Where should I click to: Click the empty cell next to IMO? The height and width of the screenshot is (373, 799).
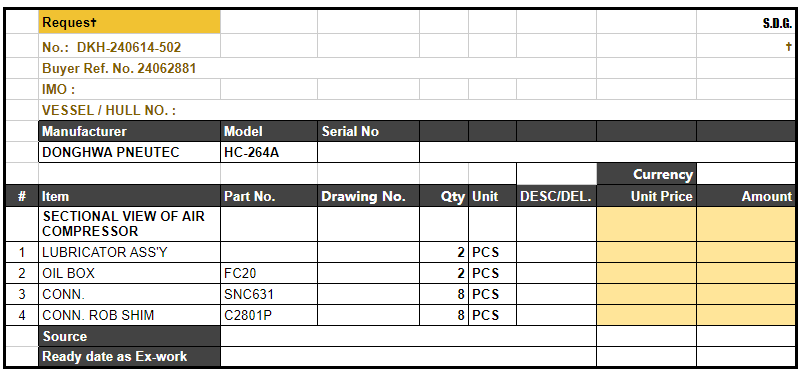tap(269, 89)
